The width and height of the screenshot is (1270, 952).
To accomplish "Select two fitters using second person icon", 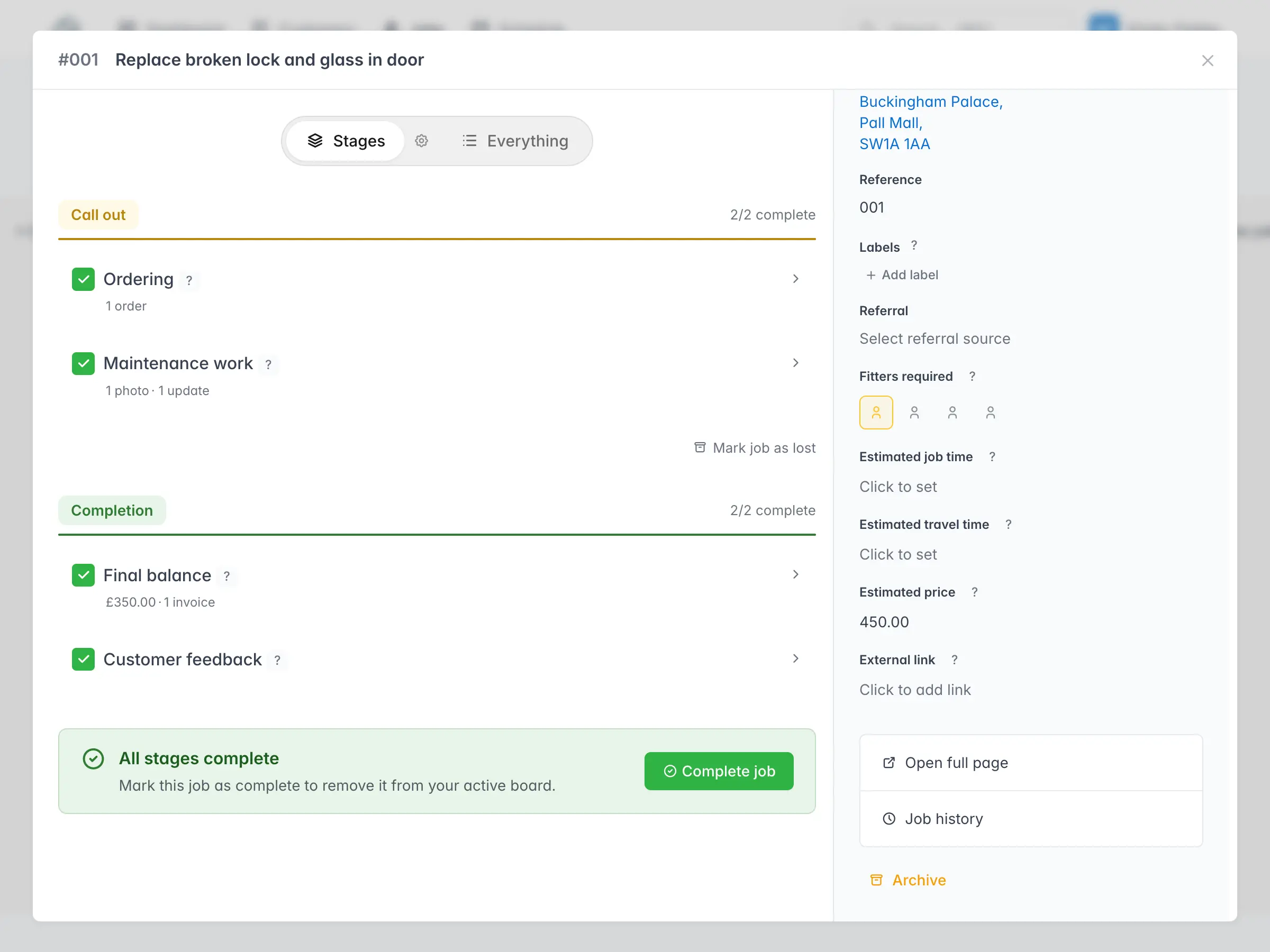I will coord(914,412).
